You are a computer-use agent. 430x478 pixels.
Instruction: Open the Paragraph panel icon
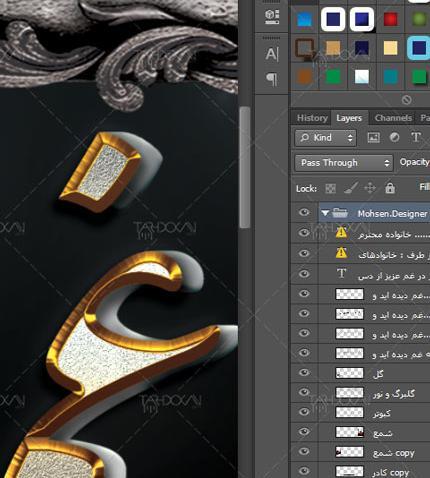click(x=272, y=79)
